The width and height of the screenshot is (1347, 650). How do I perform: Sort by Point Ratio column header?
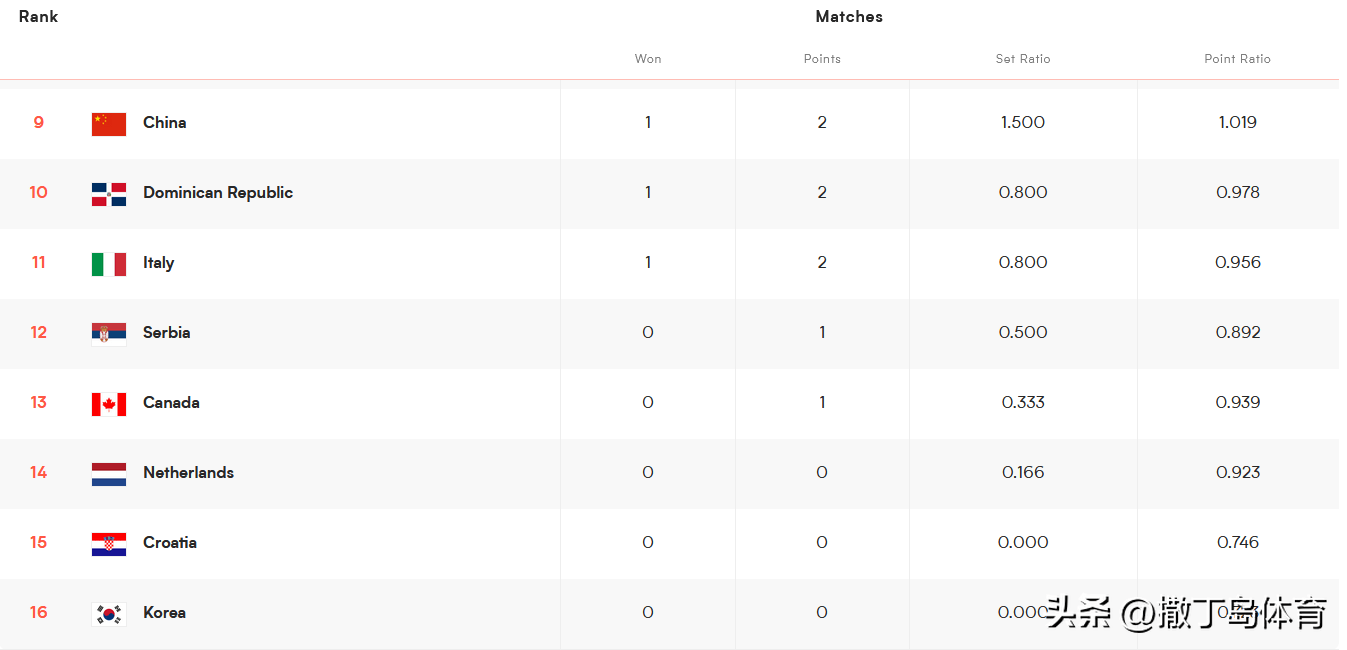tap(1238, 59)
